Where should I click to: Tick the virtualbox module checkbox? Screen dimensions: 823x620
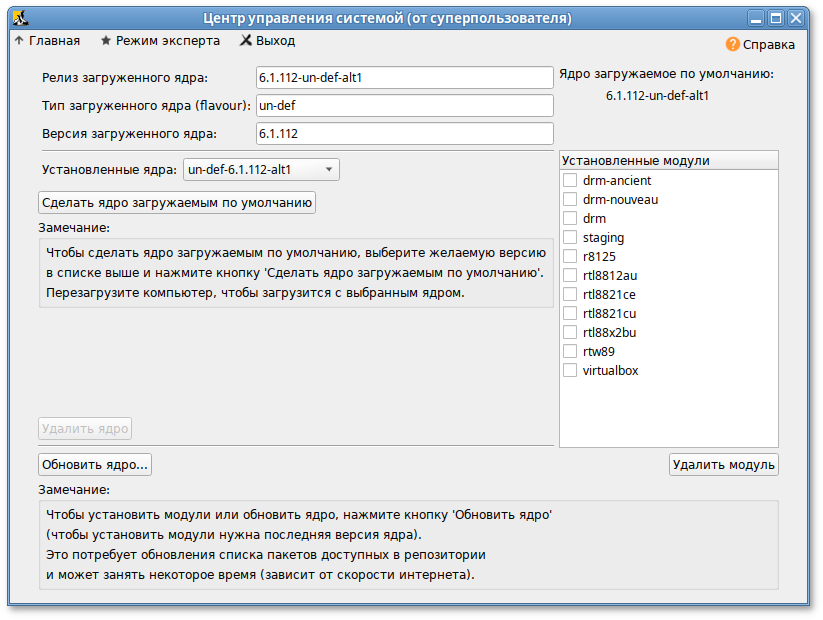coord(570,371)
